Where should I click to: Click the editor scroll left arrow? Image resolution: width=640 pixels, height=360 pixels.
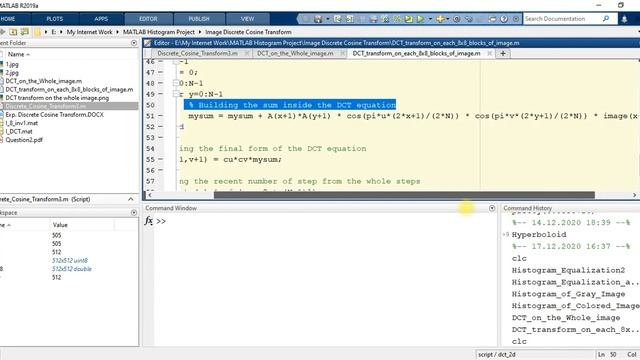tap(150, 195)
